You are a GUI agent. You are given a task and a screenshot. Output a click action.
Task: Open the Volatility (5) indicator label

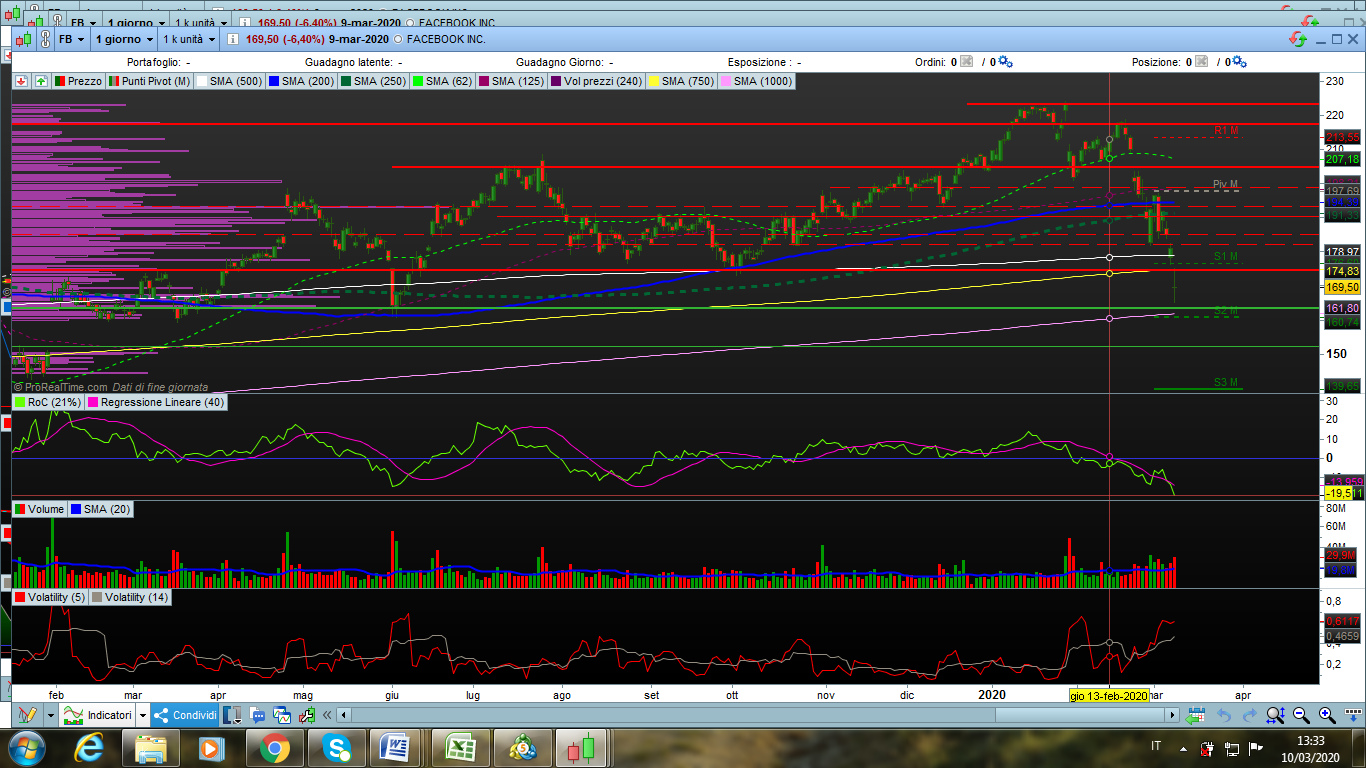point(56,597)
